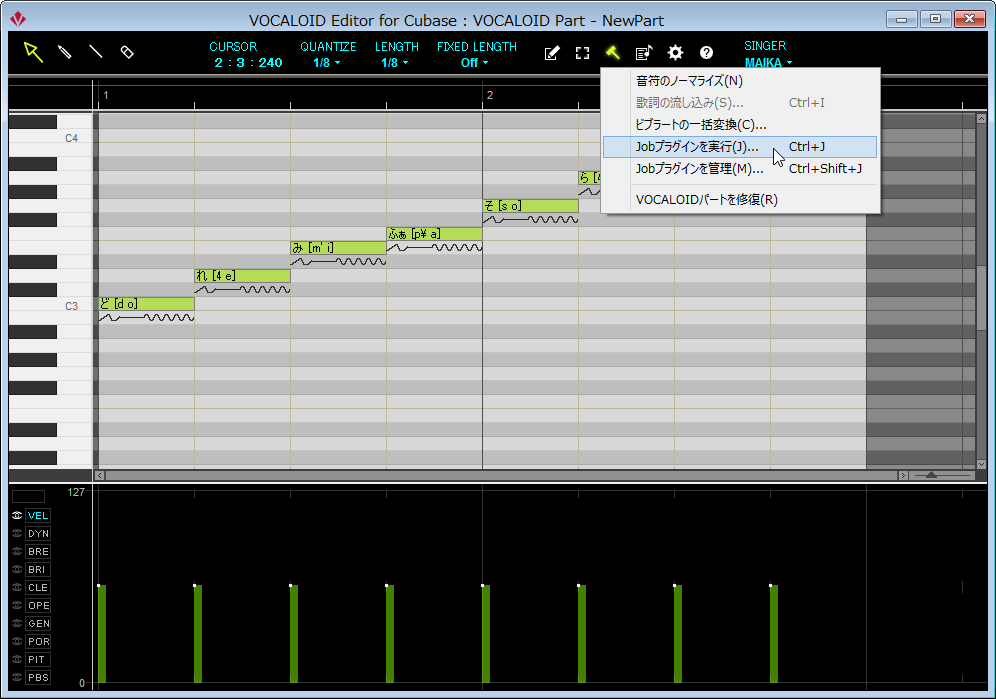
Task: Open the gear settings icon
Action: coord(675,53)
